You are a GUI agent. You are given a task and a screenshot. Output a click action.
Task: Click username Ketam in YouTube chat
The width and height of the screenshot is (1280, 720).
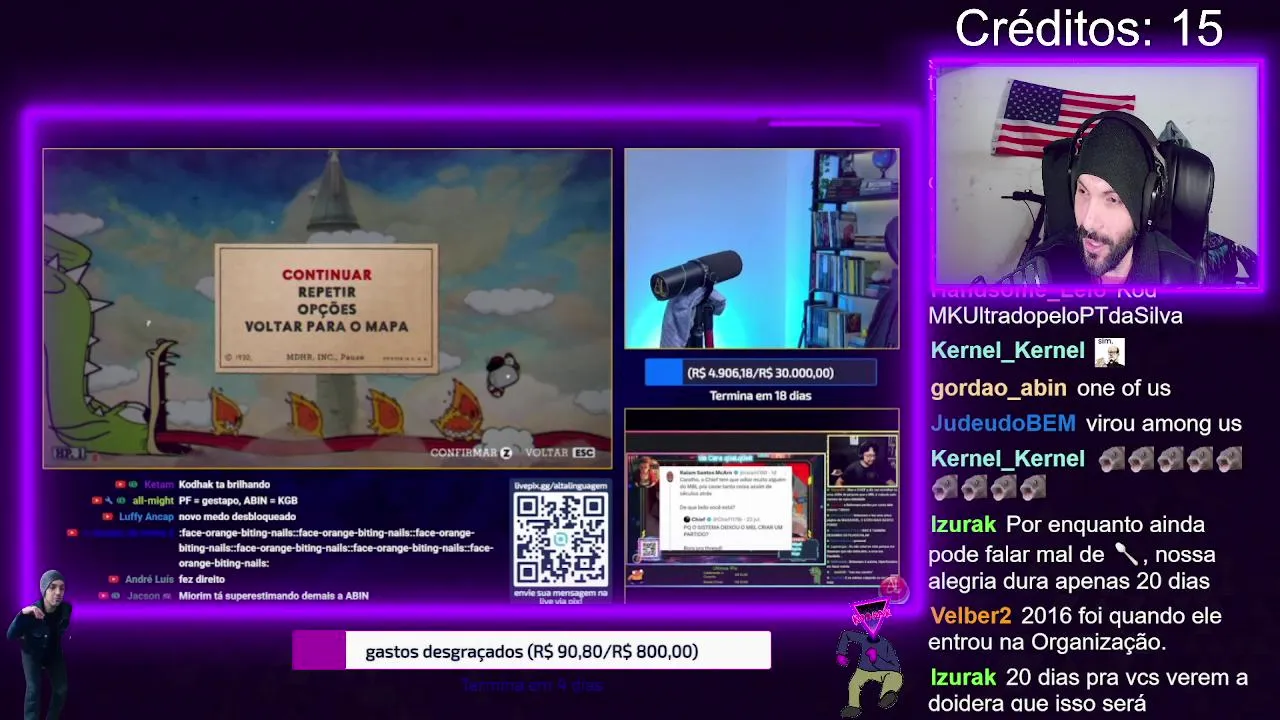click(x=158, y=484)
